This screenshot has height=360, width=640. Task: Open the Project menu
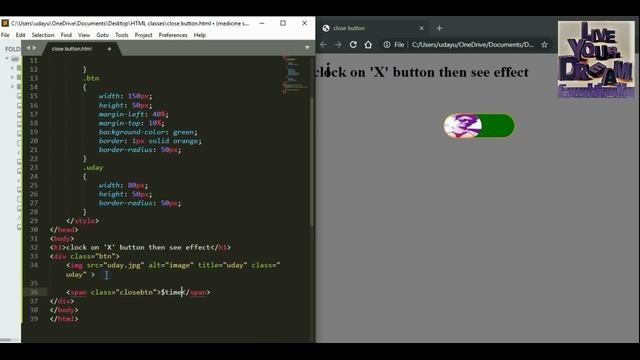143,35
